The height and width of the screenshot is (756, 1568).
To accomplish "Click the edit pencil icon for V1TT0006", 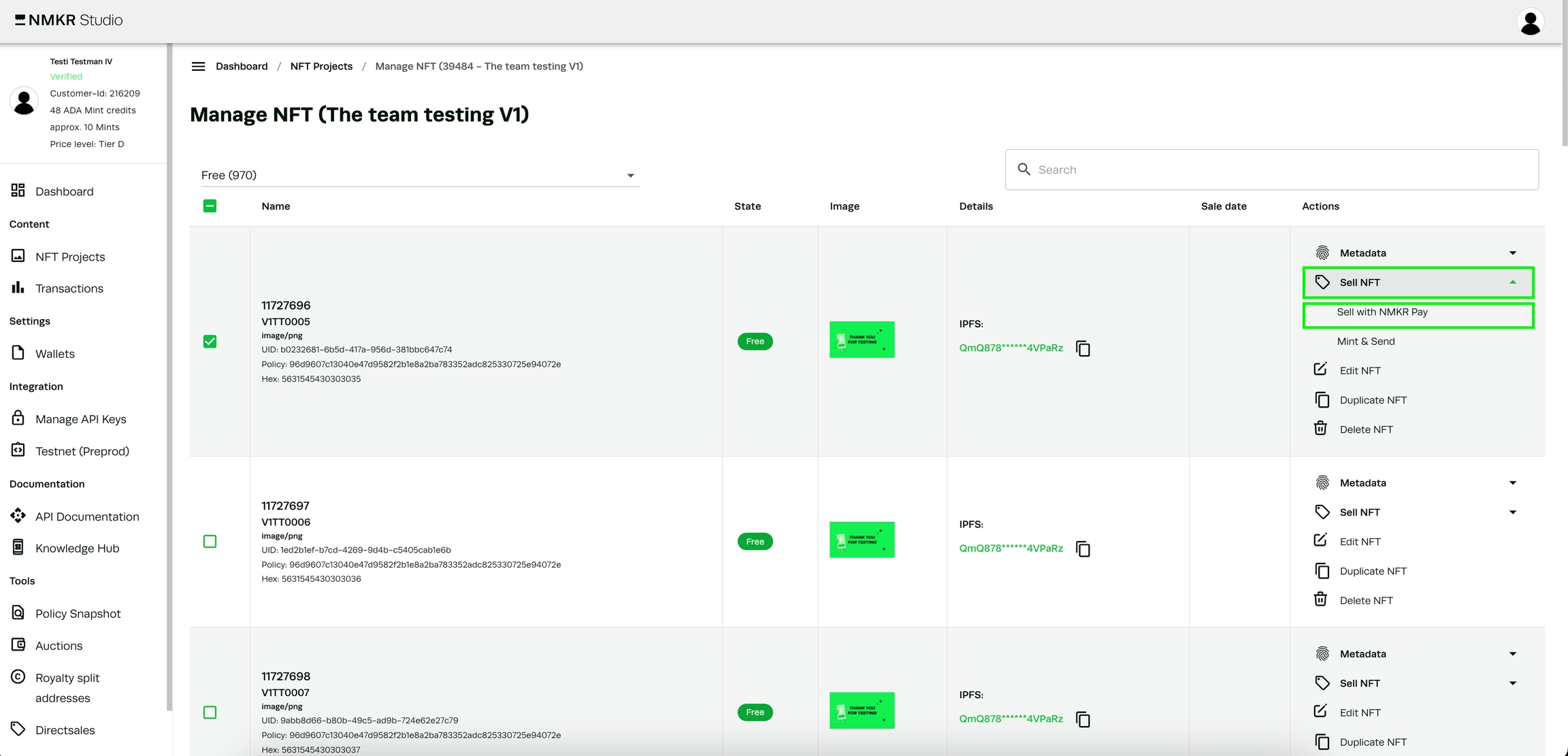I will (x=1320, y=541).
